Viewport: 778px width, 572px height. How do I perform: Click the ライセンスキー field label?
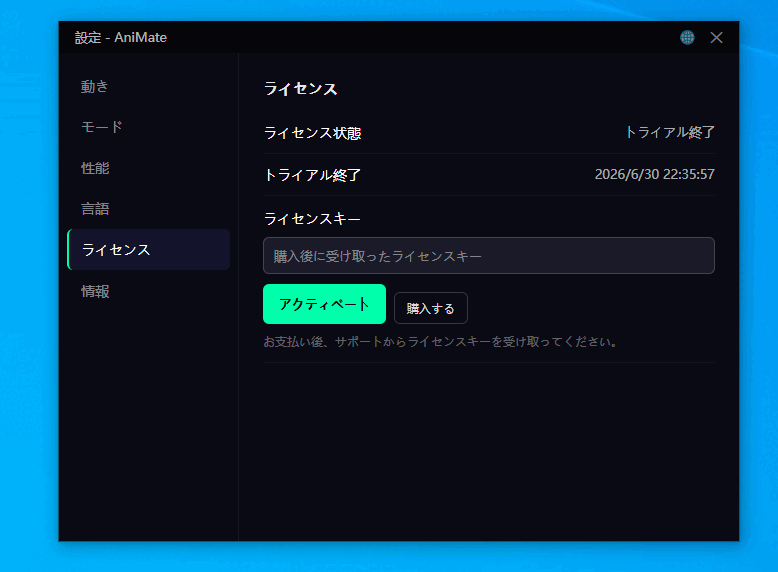pyautogui.click(x=312, y=219)
